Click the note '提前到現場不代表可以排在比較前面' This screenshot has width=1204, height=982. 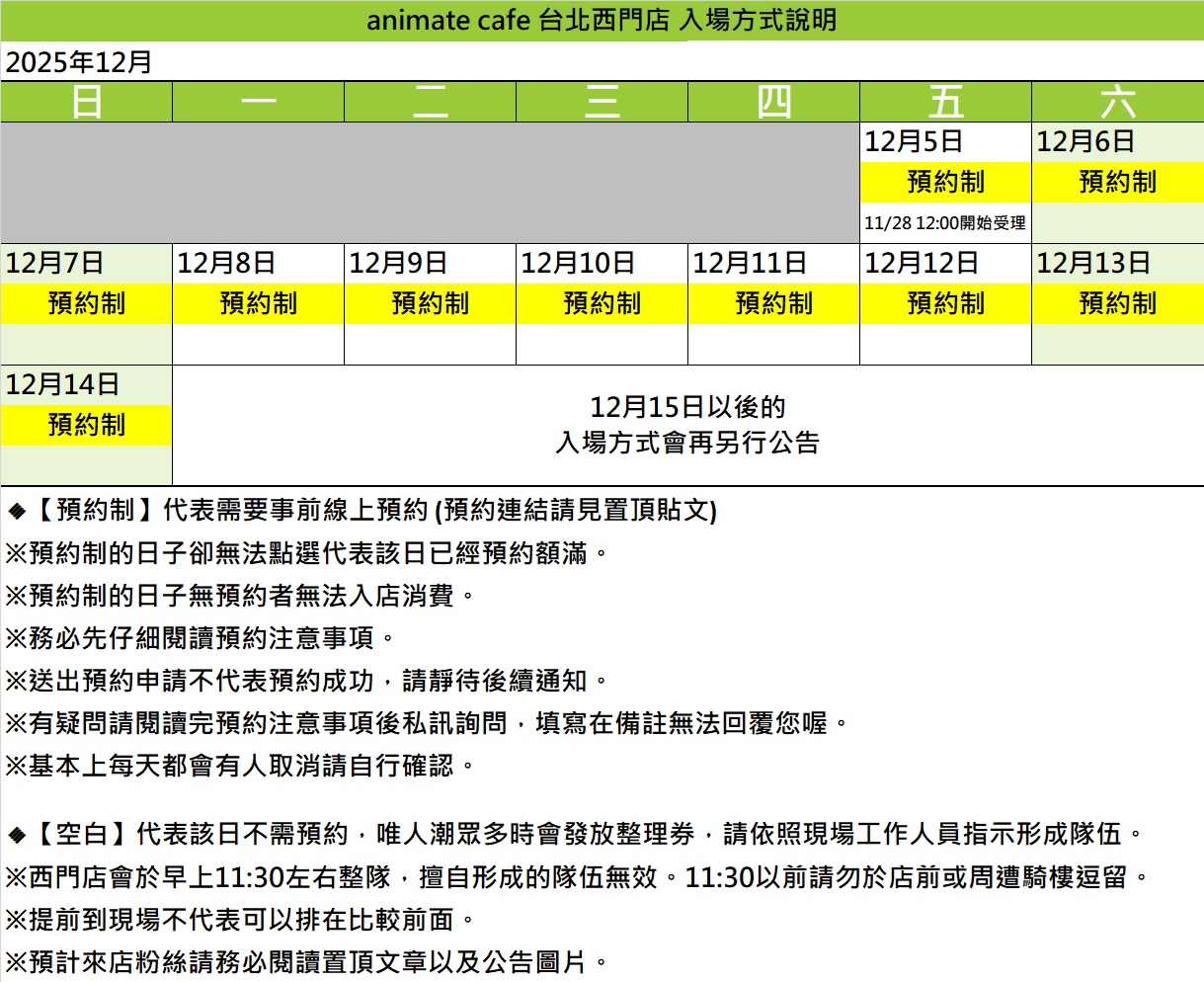click(241, 920)
